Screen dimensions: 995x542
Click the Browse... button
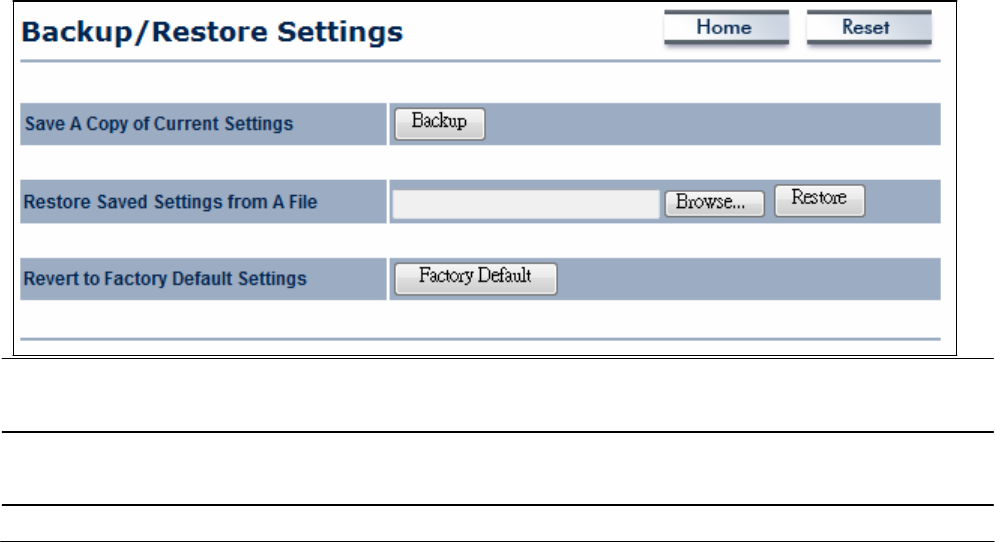pos(715,203)
